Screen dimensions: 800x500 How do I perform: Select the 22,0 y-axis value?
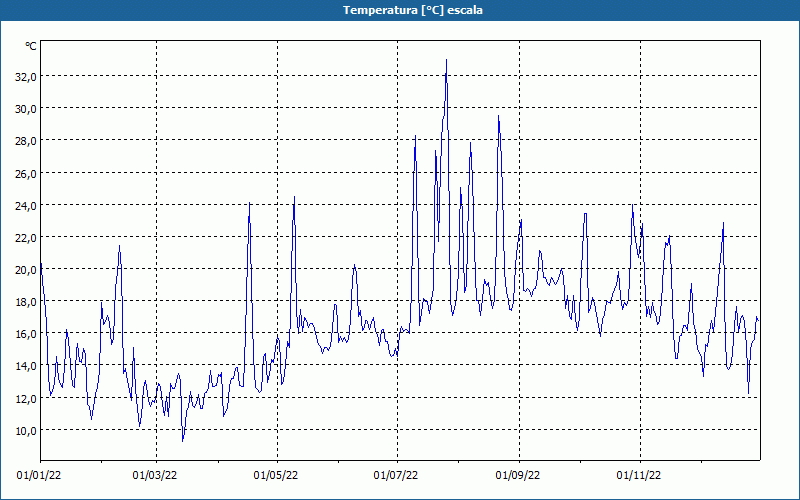[x=26, y=237]
